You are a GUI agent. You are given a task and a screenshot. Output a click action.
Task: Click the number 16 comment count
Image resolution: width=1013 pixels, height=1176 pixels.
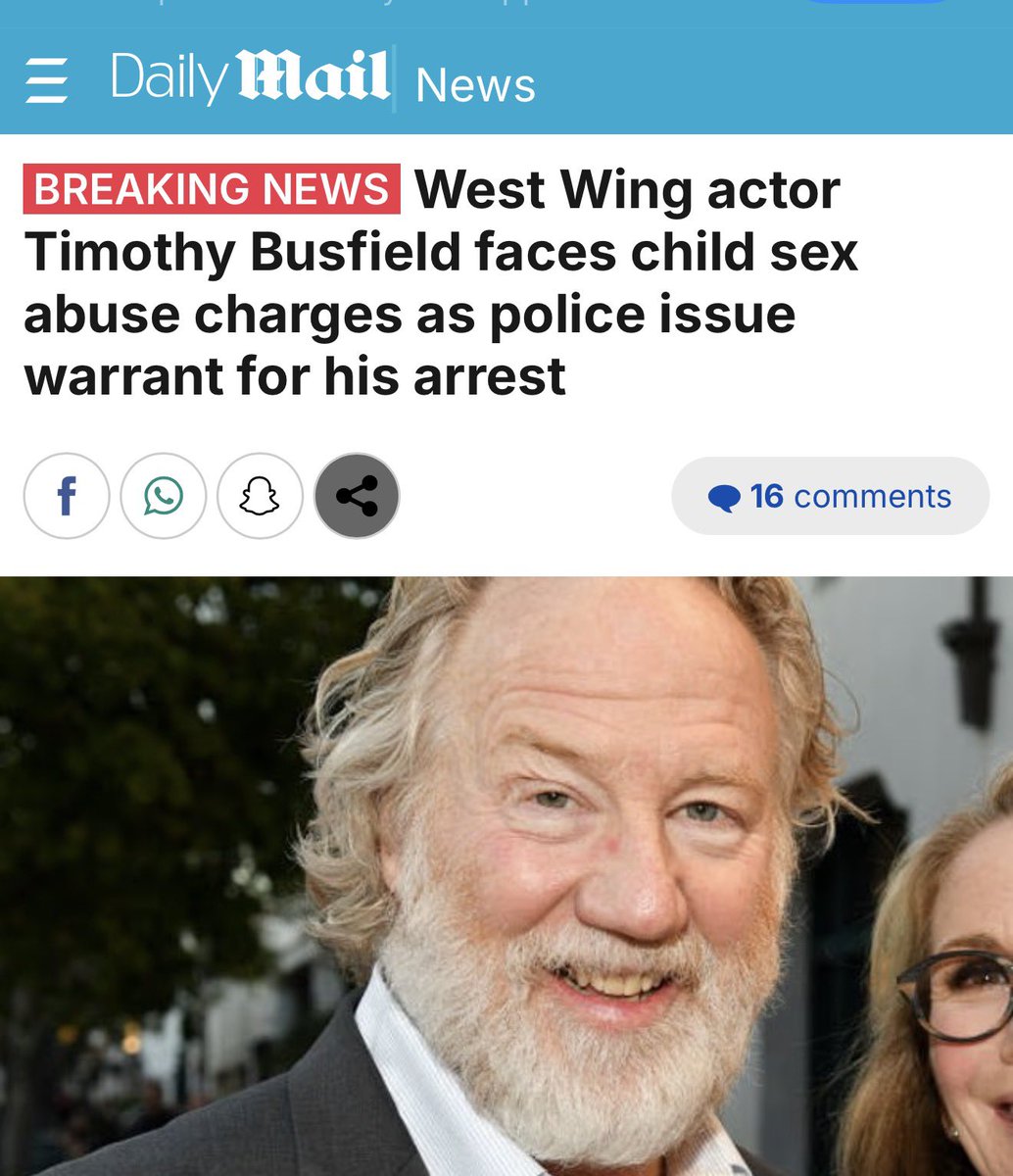tap(767, 496)
